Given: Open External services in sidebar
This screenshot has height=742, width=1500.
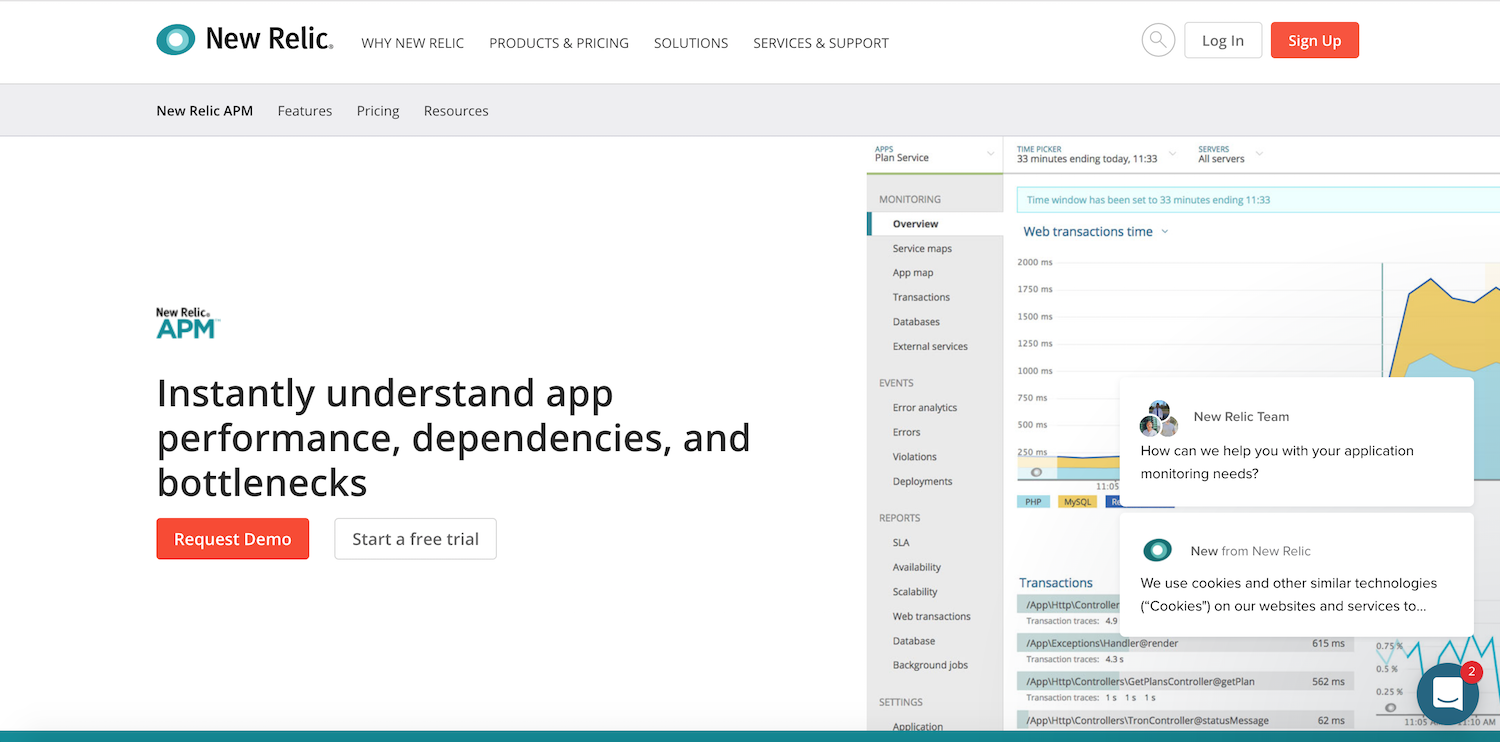Looking at the screenshot, I should tap(930, 346).
